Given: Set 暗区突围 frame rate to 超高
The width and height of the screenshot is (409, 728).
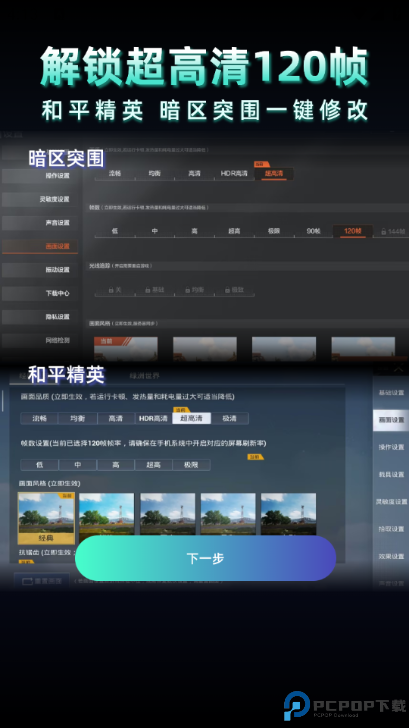Looking at the screenshot, I should 234,231.
